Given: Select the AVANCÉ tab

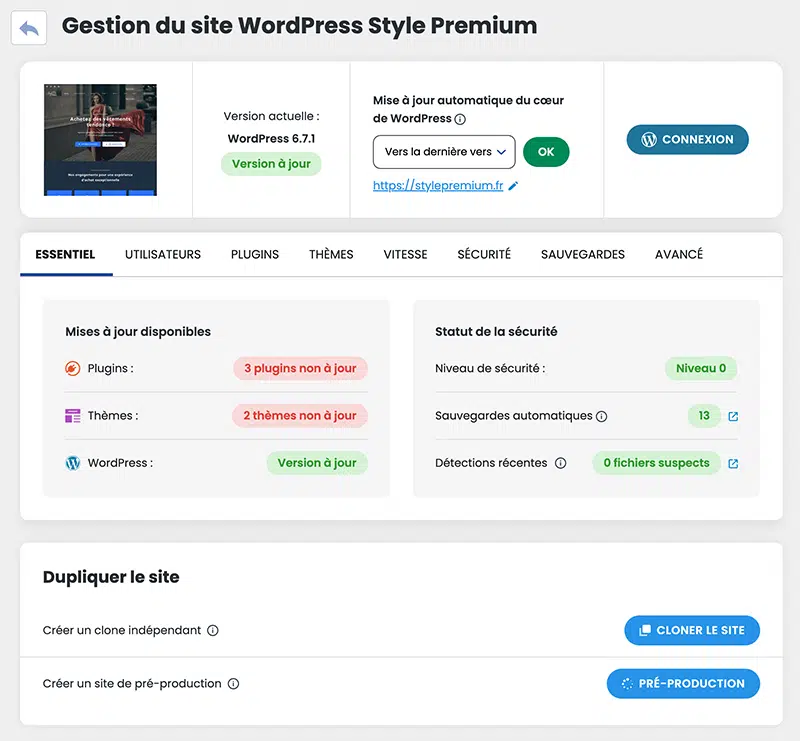Looking at the screenshot, I should coord(679,254).
